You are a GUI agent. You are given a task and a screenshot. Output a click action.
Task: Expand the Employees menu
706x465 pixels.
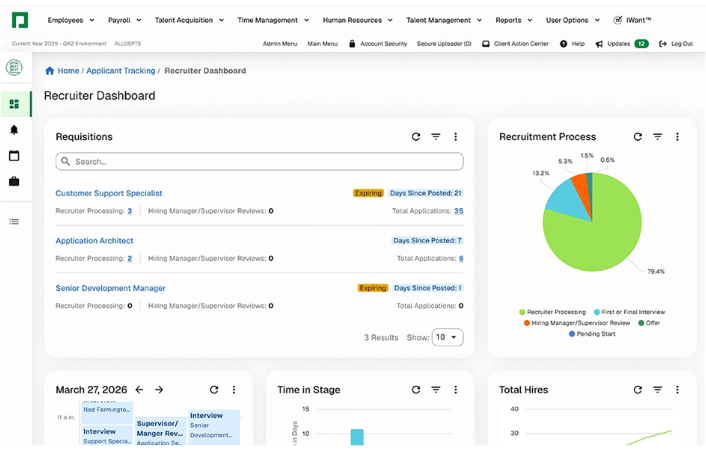coord(71,20)
